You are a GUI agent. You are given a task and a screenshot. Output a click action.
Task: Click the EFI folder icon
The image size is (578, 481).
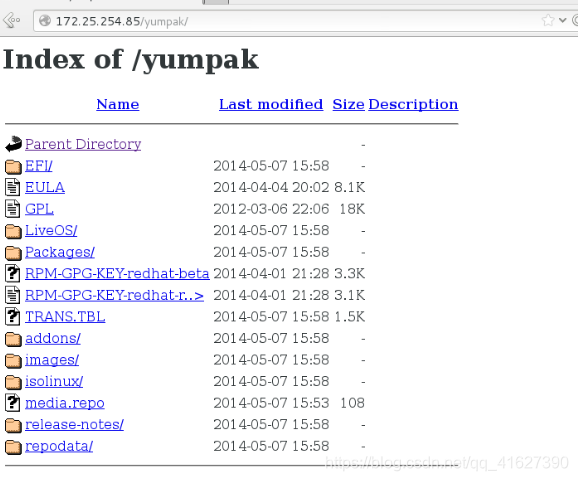13,166
